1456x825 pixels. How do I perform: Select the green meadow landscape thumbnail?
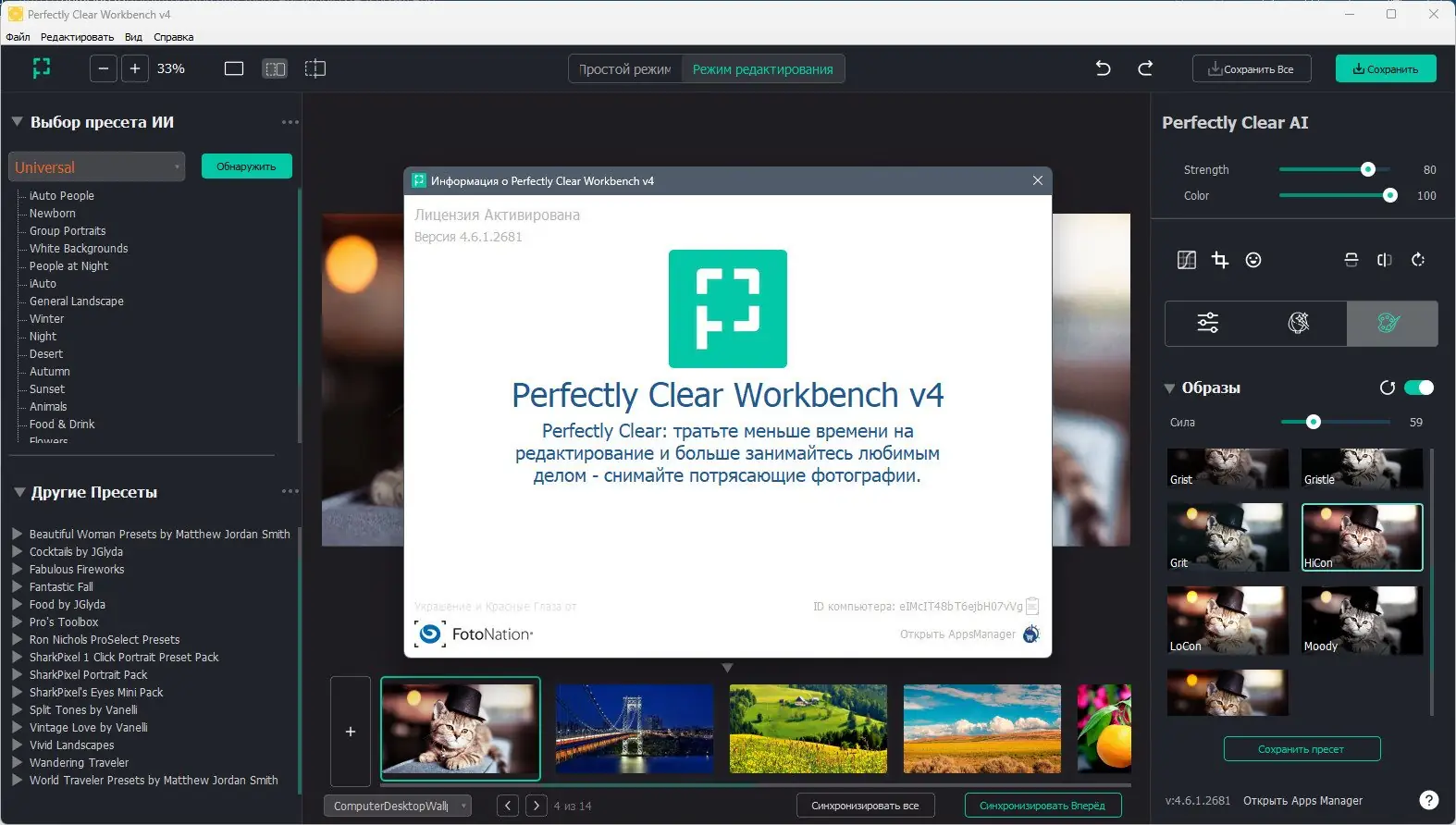[x=808, y=729]
